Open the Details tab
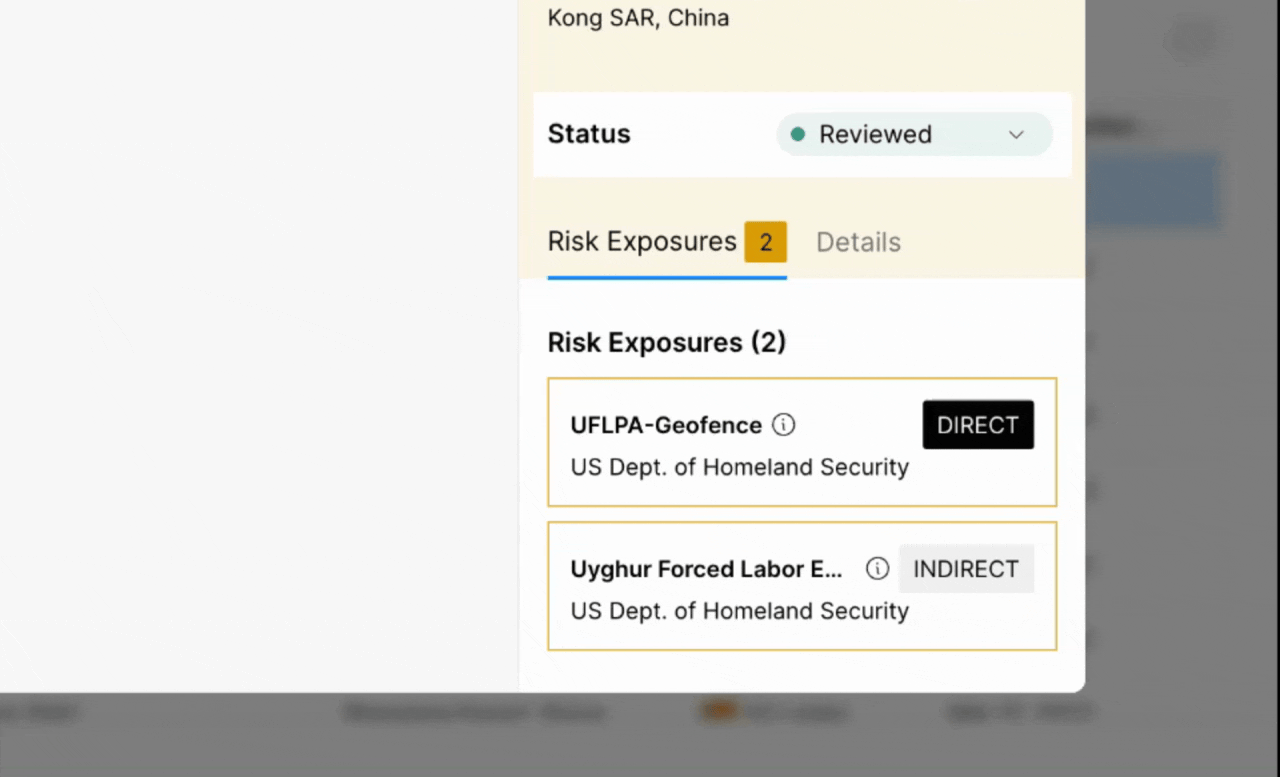The height and width of the screenshot is (777, 1280). coord(858,242)
